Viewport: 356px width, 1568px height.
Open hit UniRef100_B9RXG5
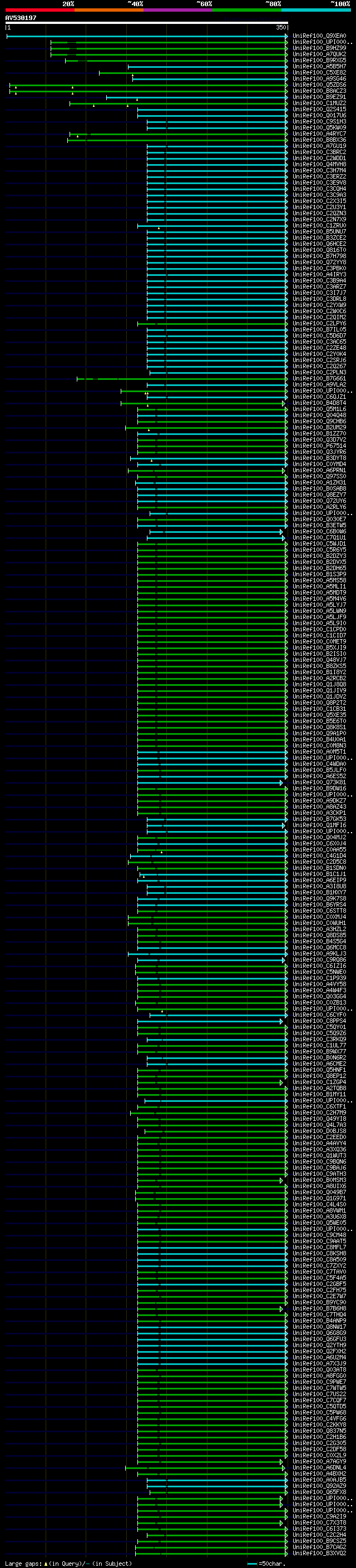click(319, 60)
